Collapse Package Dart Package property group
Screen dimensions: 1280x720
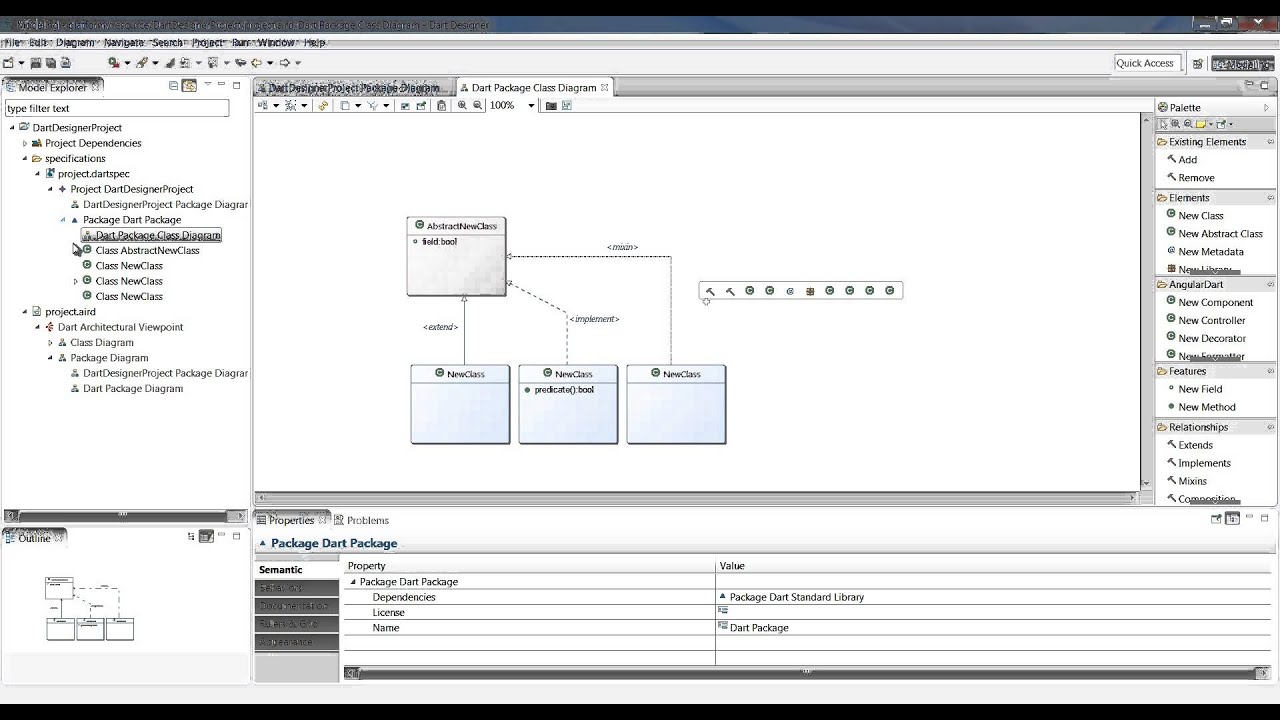tap(352, 582)
